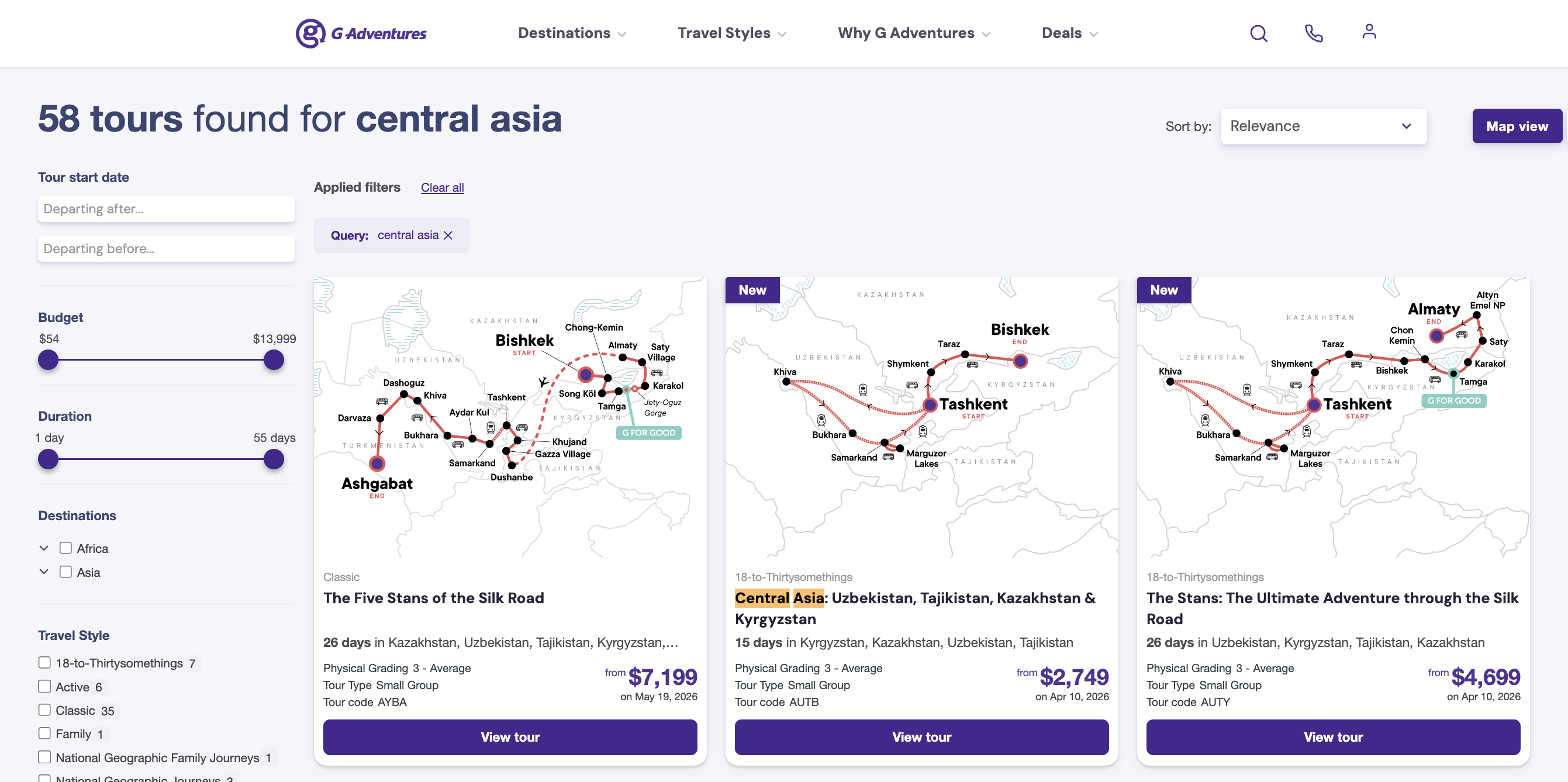
Task: Tick the Active travel style
Action: click(x=44, y=687)
